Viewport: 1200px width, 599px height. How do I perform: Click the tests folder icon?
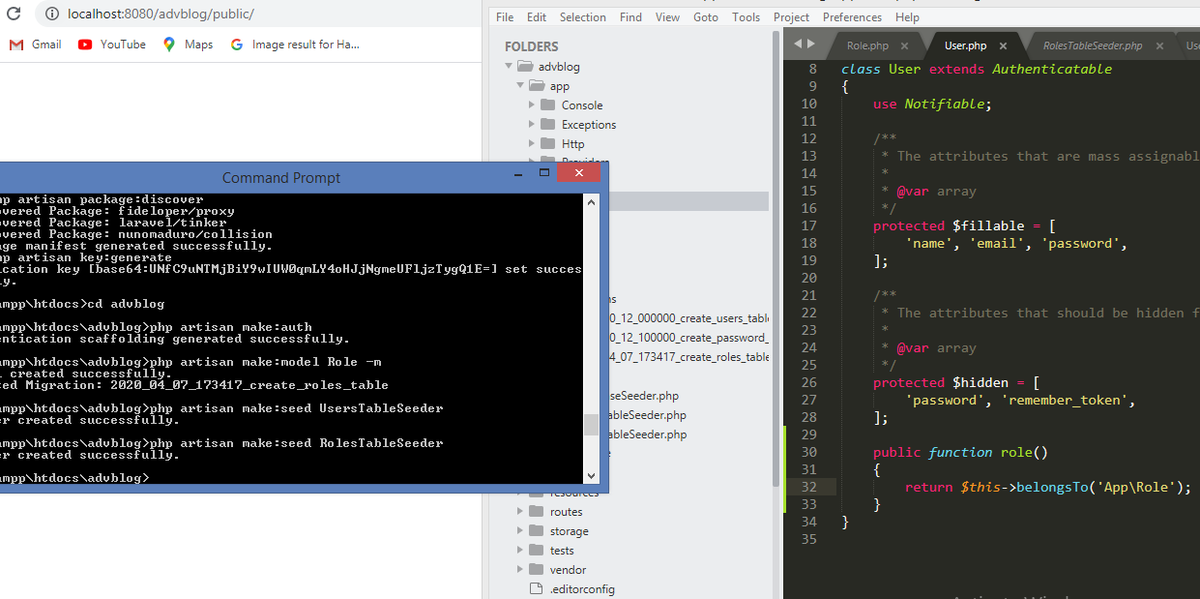click(x=536, y=550)
